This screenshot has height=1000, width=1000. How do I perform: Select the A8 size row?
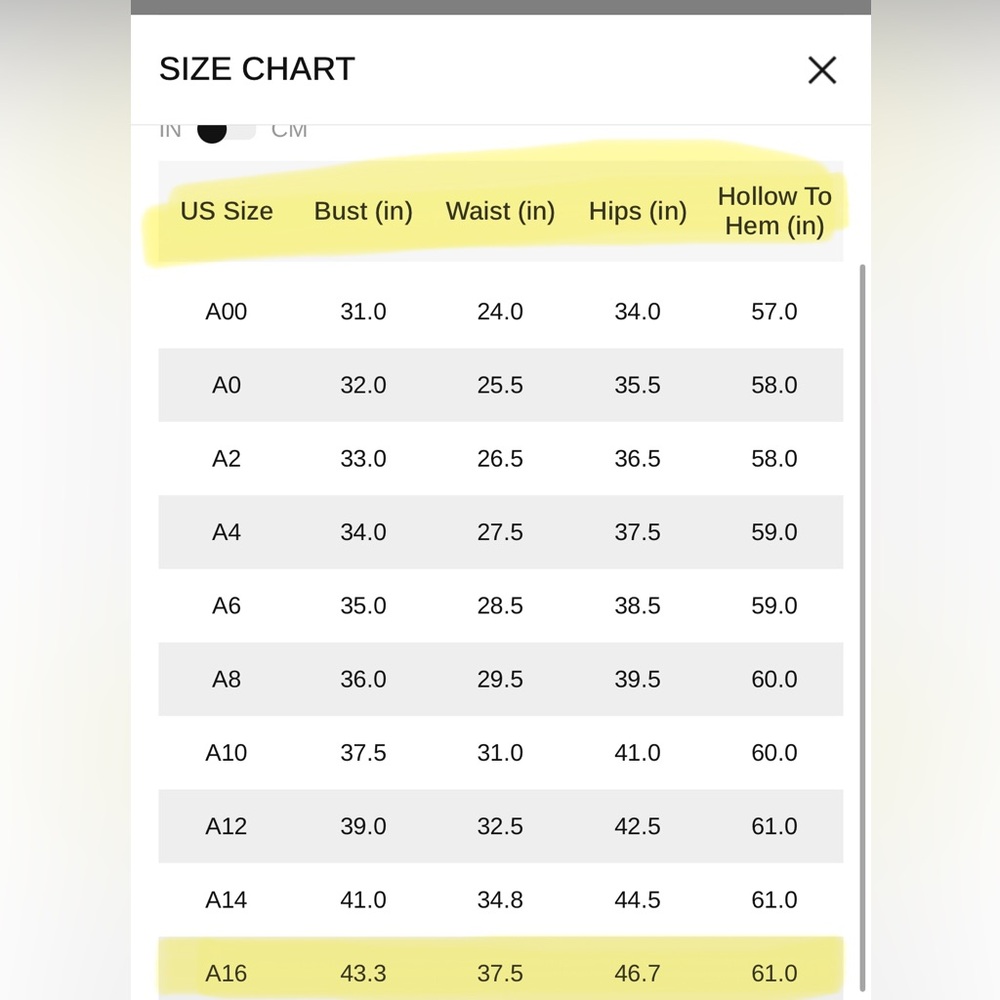click(501, 679)
